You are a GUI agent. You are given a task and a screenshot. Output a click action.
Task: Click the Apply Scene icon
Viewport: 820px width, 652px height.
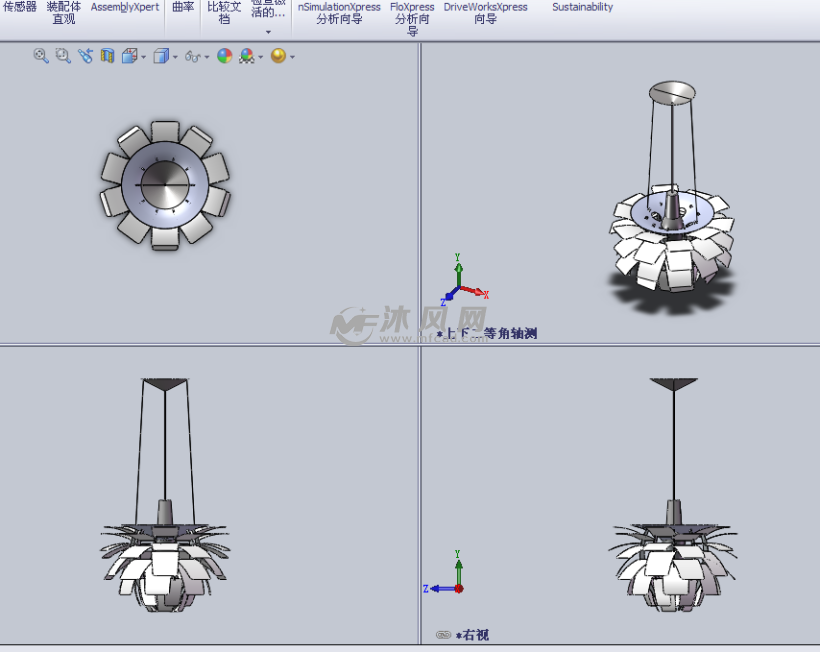coord(246,56)
